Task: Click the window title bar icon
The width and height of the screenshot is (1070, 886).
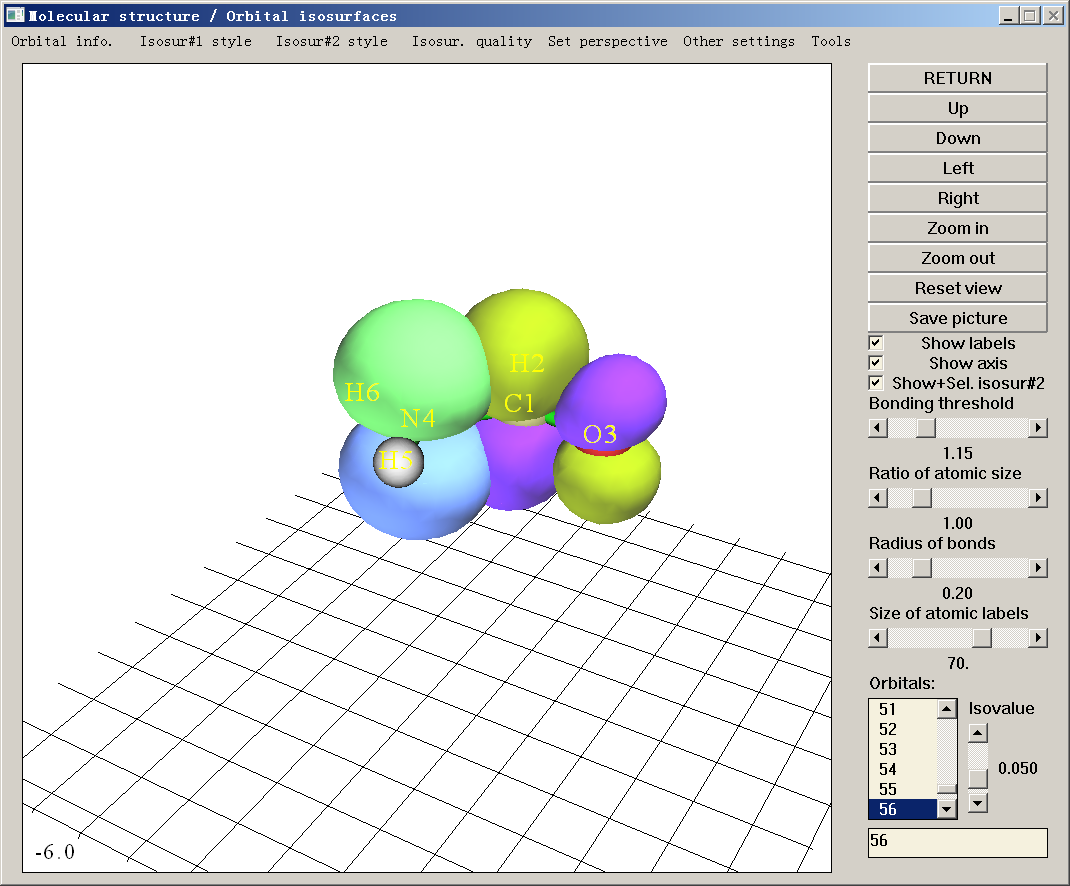Action: pos(15,14)
